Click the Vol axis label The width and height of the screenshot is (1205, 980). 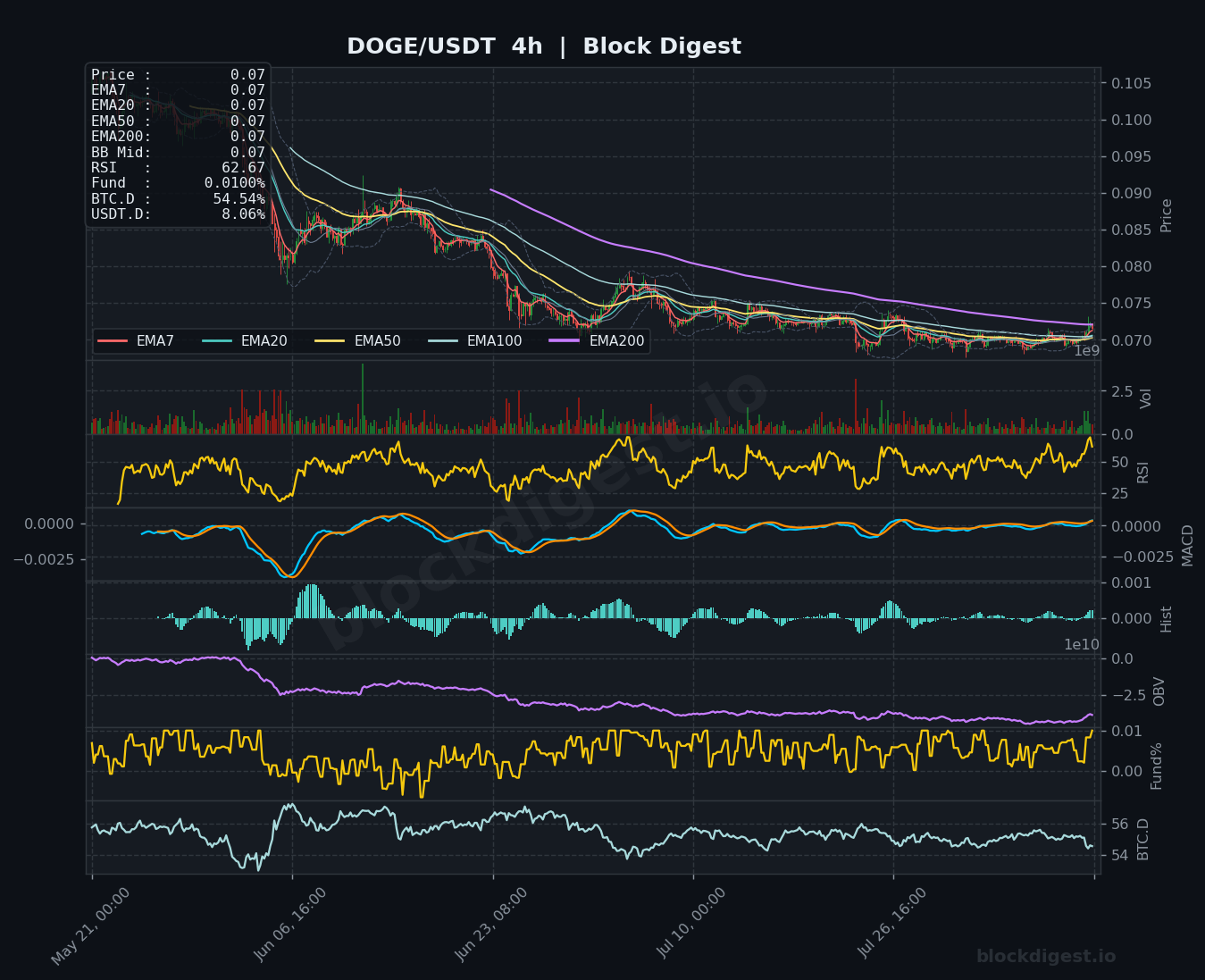(x=1146, y=398)
